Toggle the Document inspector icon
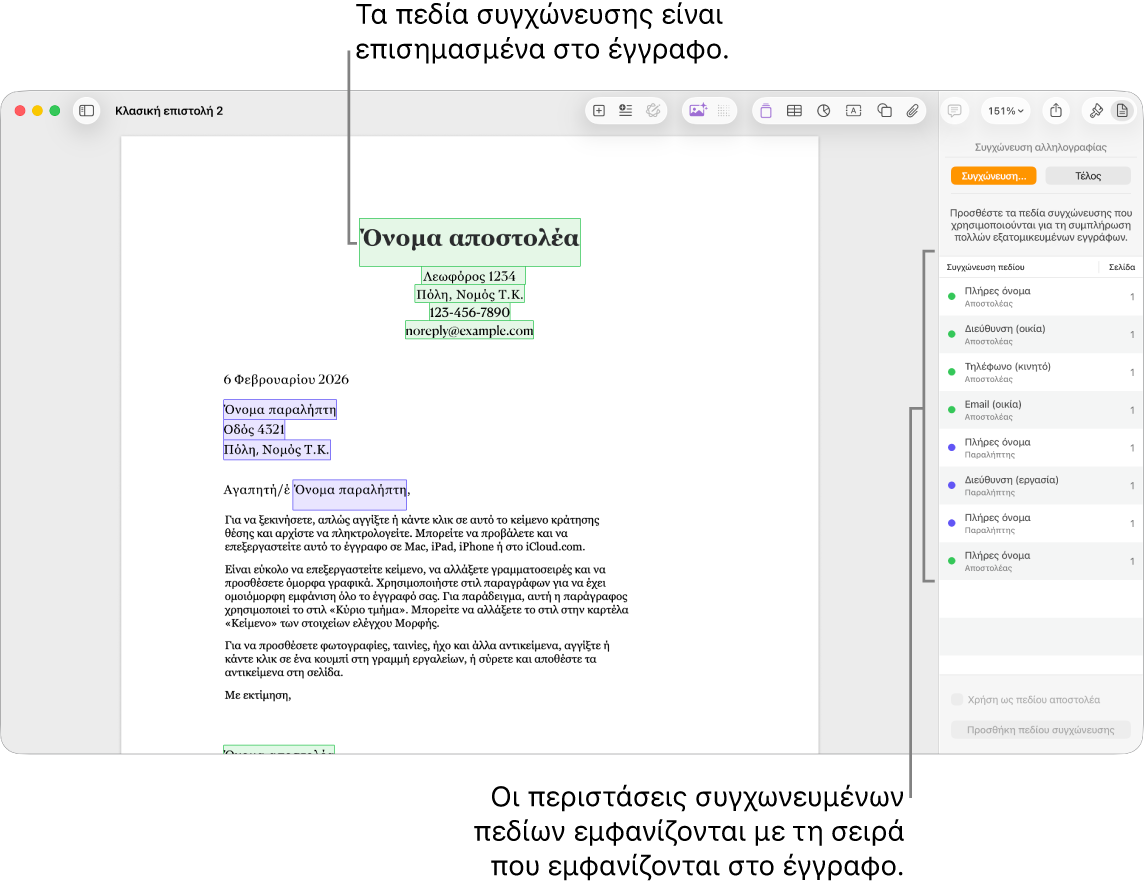 pos(1122,111)
